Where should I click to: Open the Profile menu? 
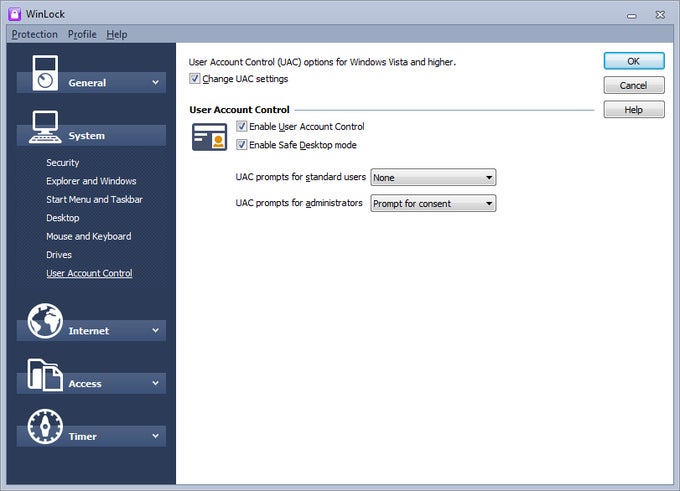pos(82,34)
